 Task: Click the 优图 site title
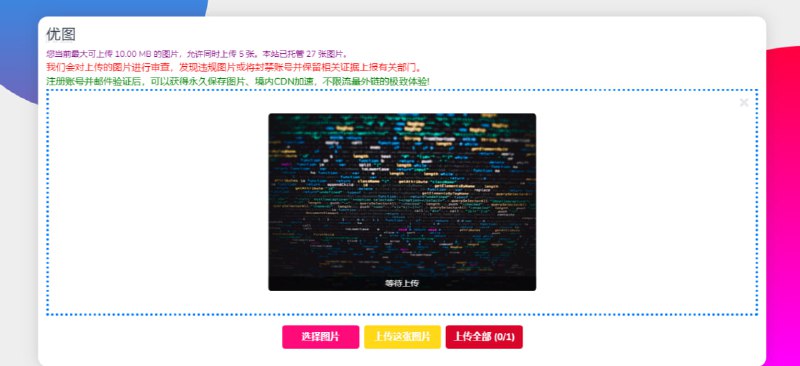click(61, 34)
